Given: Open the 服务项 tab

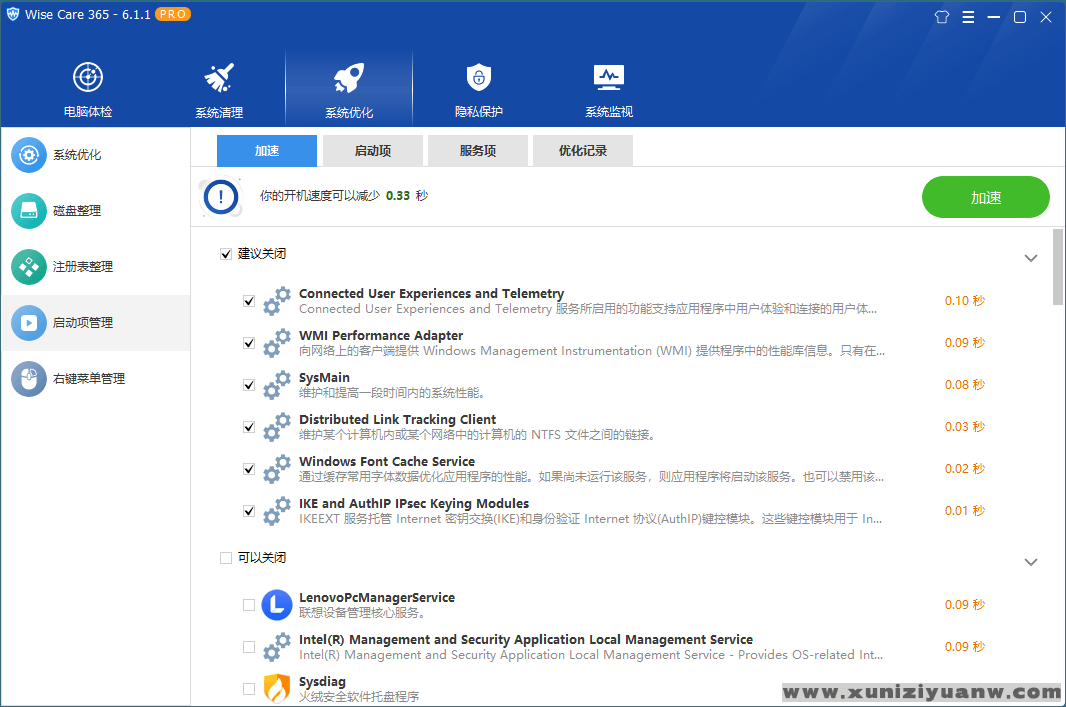Looking at the screenshot, I should click(x=478, y=151).
